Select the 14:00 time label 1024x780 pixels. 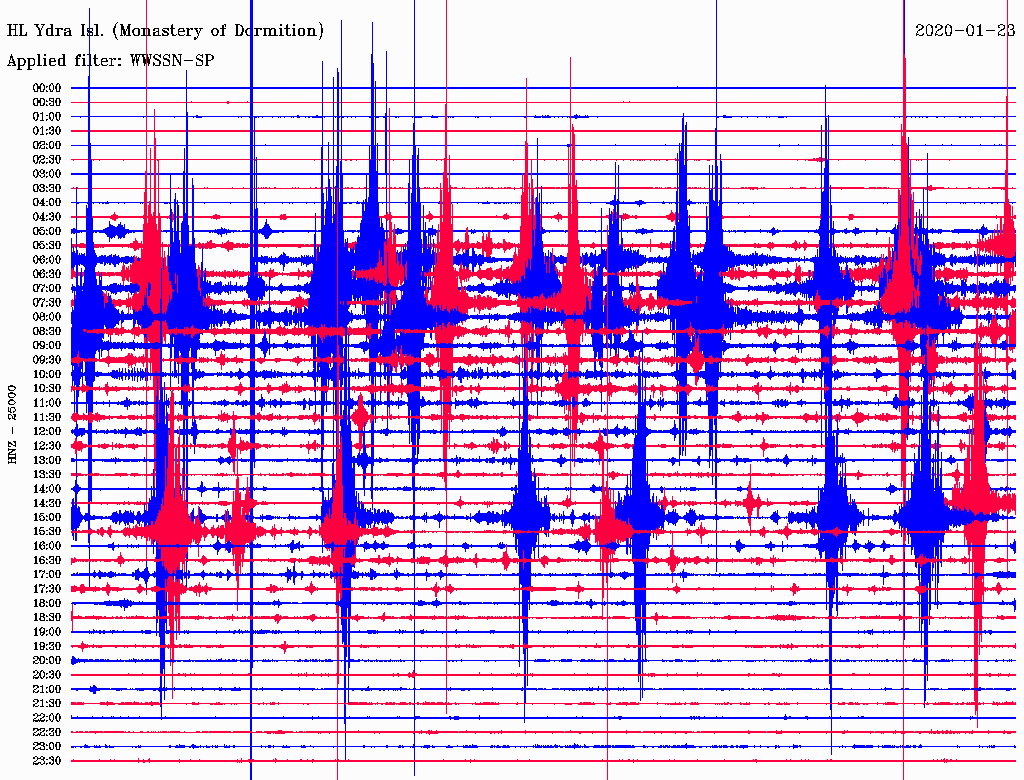47,489
